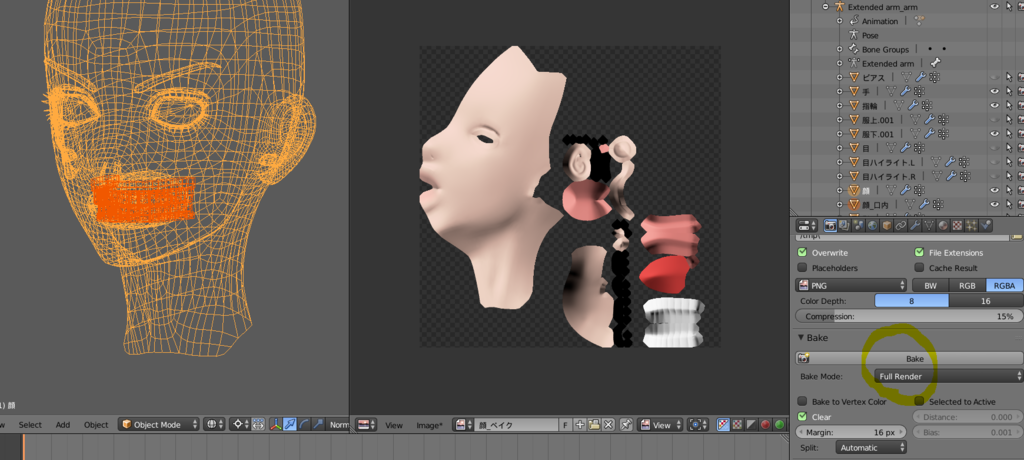
Task: Set Color Depth to 16
Action: click(x=985, y=301)
